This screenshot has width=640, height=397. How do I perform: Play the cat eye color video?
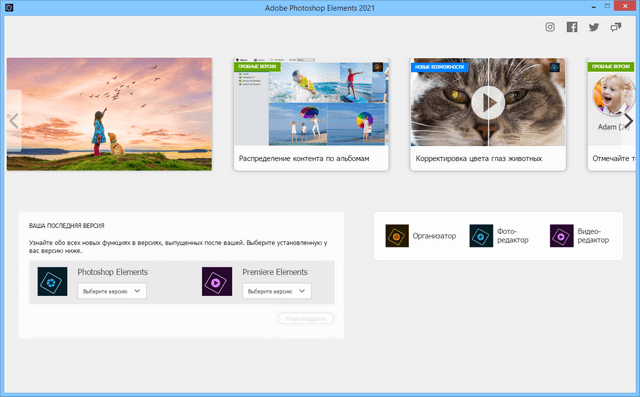(488, 103)
